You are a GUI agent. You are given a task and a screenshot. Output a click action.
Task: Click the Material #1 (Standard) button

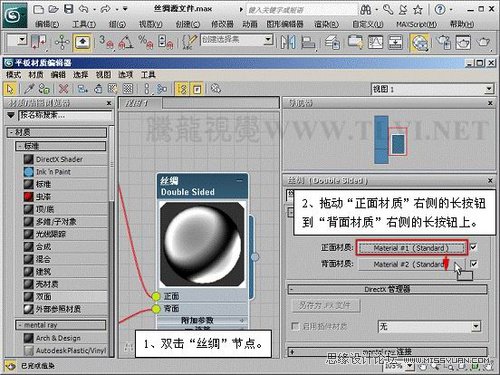[411, 248]
